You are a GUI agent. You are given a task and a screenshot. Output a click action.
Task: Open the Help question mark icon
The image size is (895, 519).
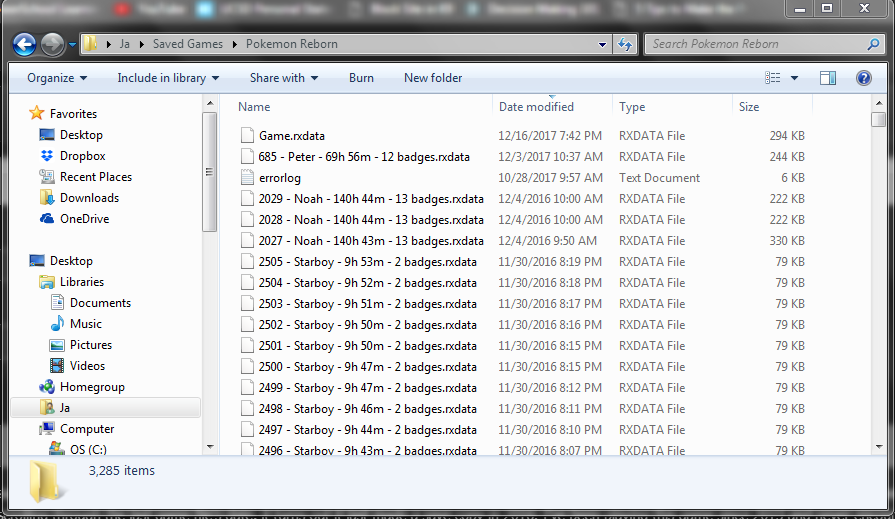point(863,78)
